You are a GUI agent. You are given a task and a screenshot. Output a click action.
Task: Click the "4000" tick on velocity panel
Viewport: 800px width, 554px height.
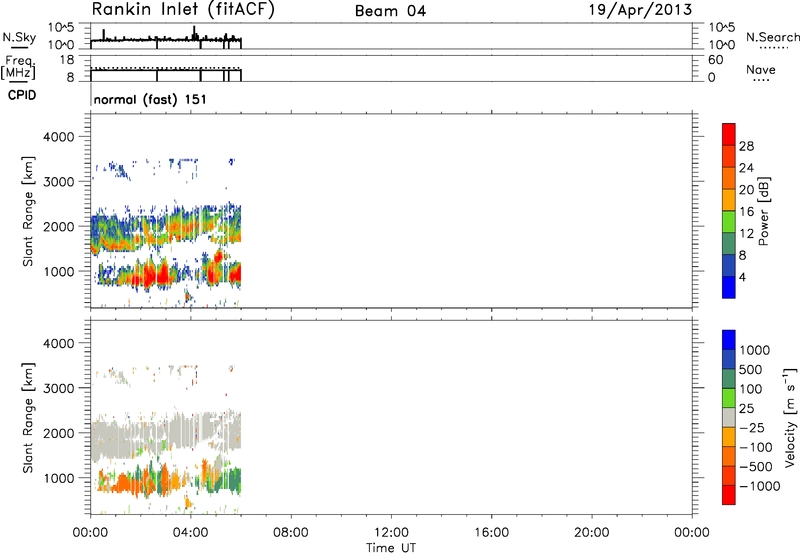[x=59, y=343]
